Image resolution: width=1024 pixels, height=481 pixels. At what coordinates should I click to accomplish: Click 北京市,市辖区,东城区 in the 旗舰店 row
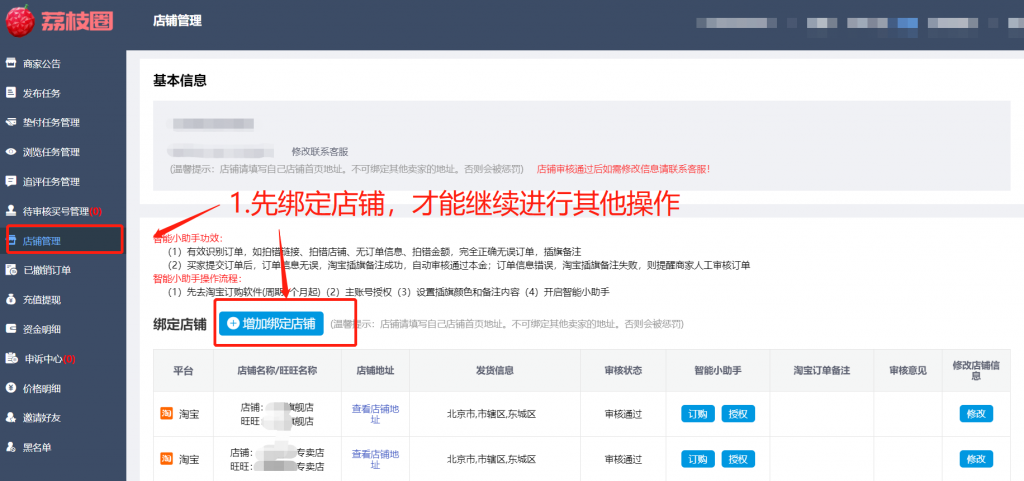[491, 414]
